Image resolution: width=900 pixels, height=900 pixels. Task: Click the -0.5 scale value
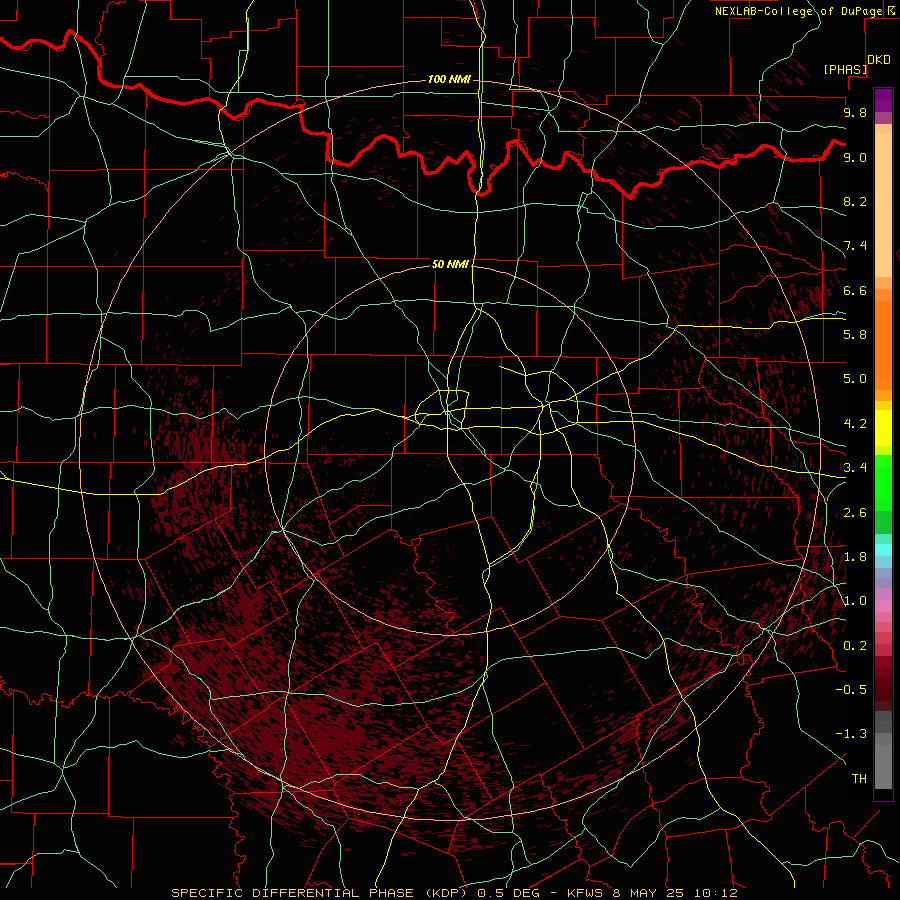851,689
